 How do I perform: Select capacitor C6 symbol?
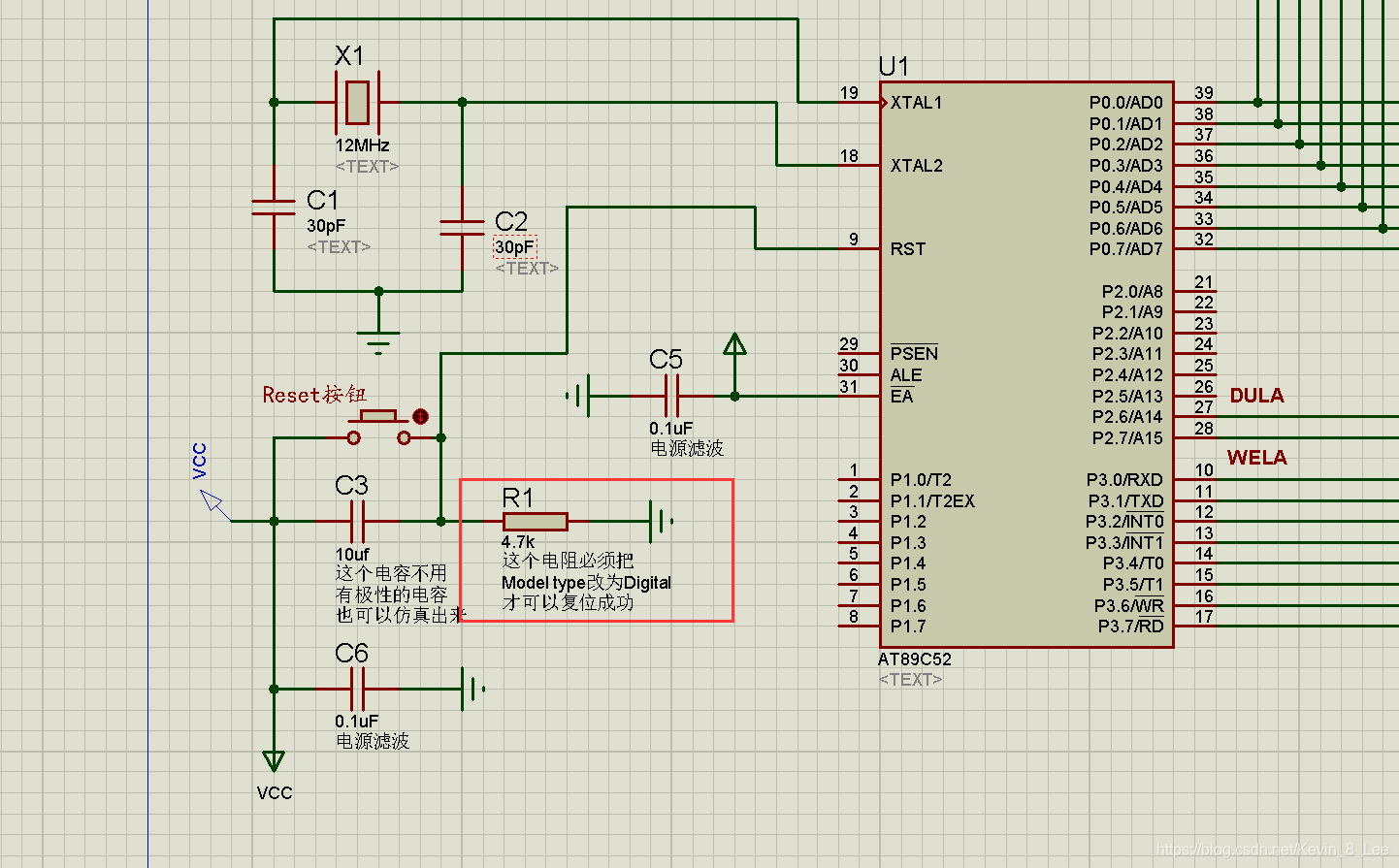pyautogui.click(x=358, y=689)
